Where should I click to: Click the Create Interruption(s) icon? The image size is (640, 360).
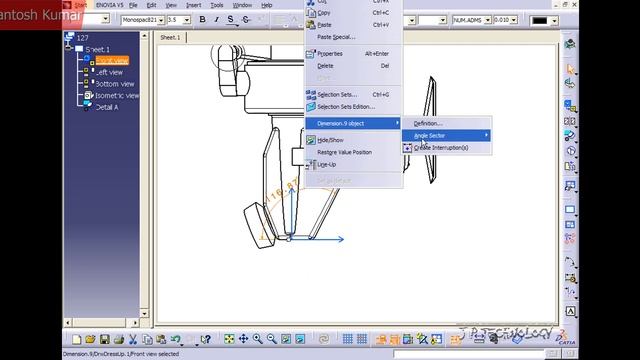tap(407, 148)
